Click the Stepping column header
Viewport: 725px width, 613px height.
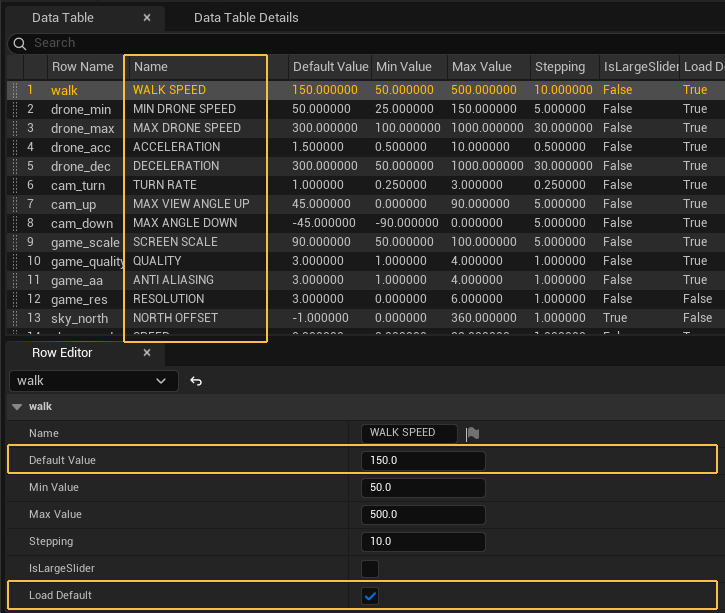(559, 67)
